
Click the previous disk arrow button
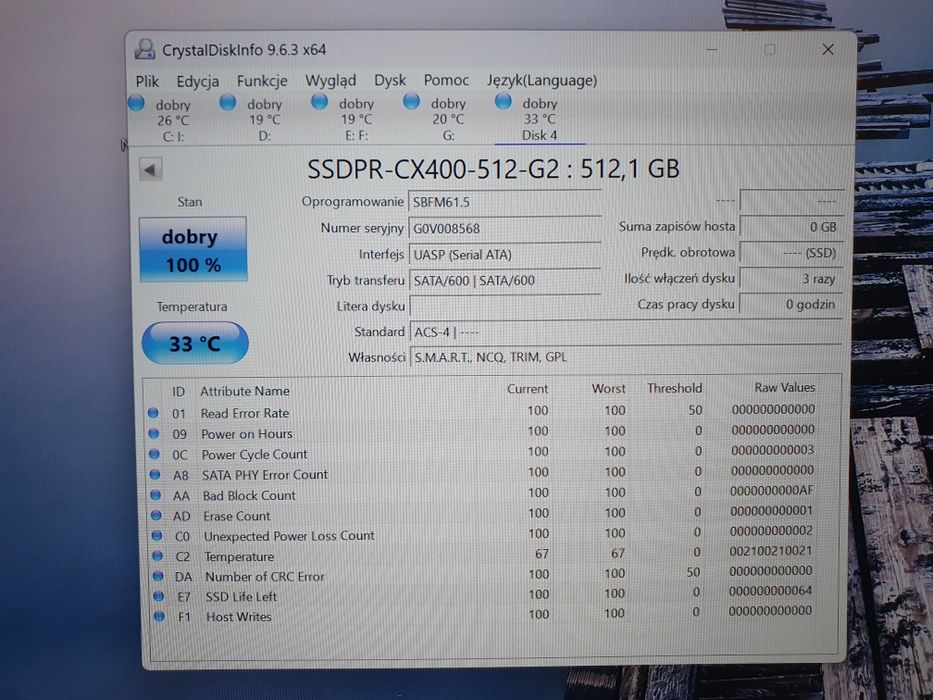point(151,170)
